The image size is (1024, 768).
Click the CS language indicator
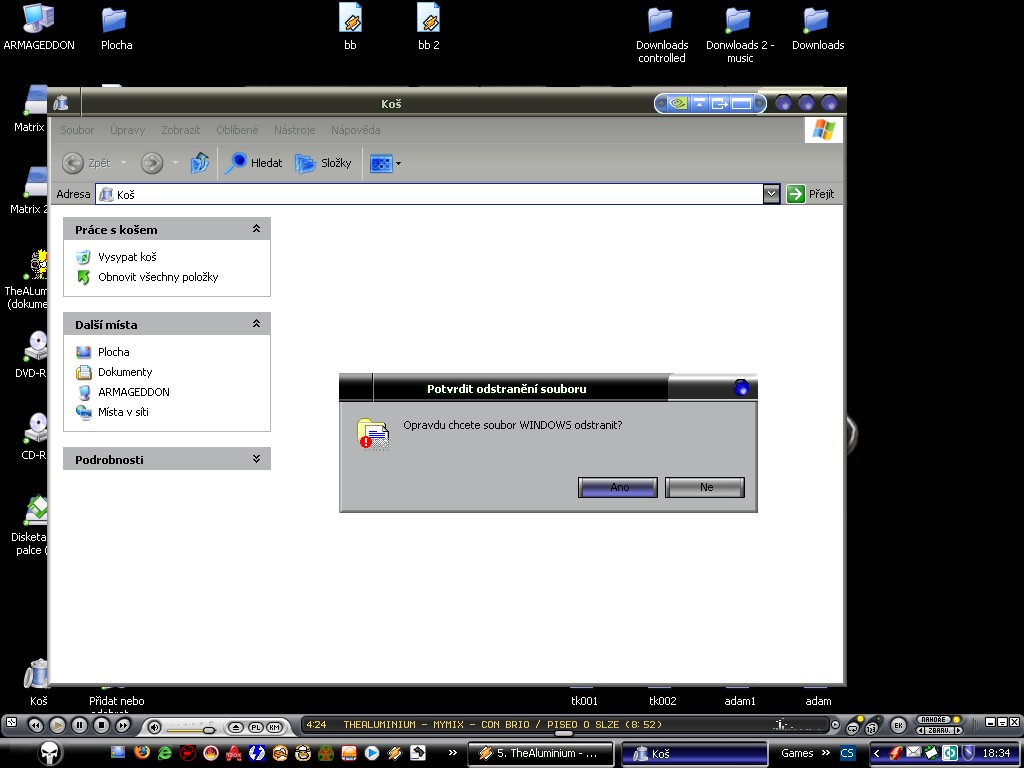pos(847,753)
